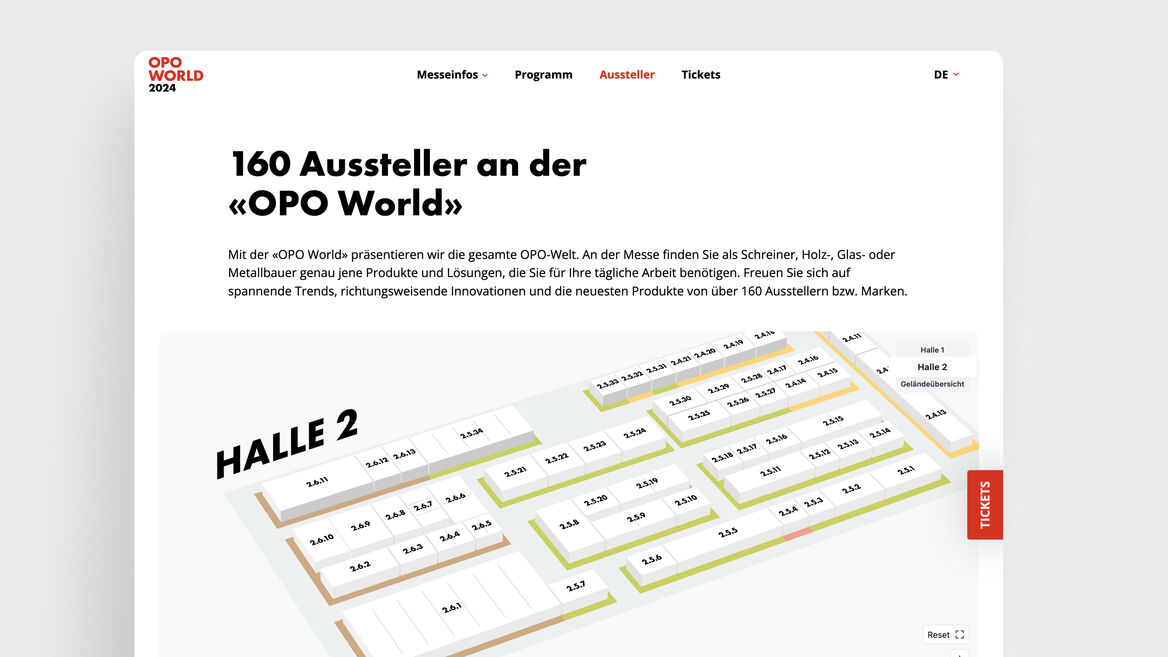The width and height of the screenshot is (1168, 657).
Task: Select booth 2.5.22 on the map
Action: pos(556,459)
